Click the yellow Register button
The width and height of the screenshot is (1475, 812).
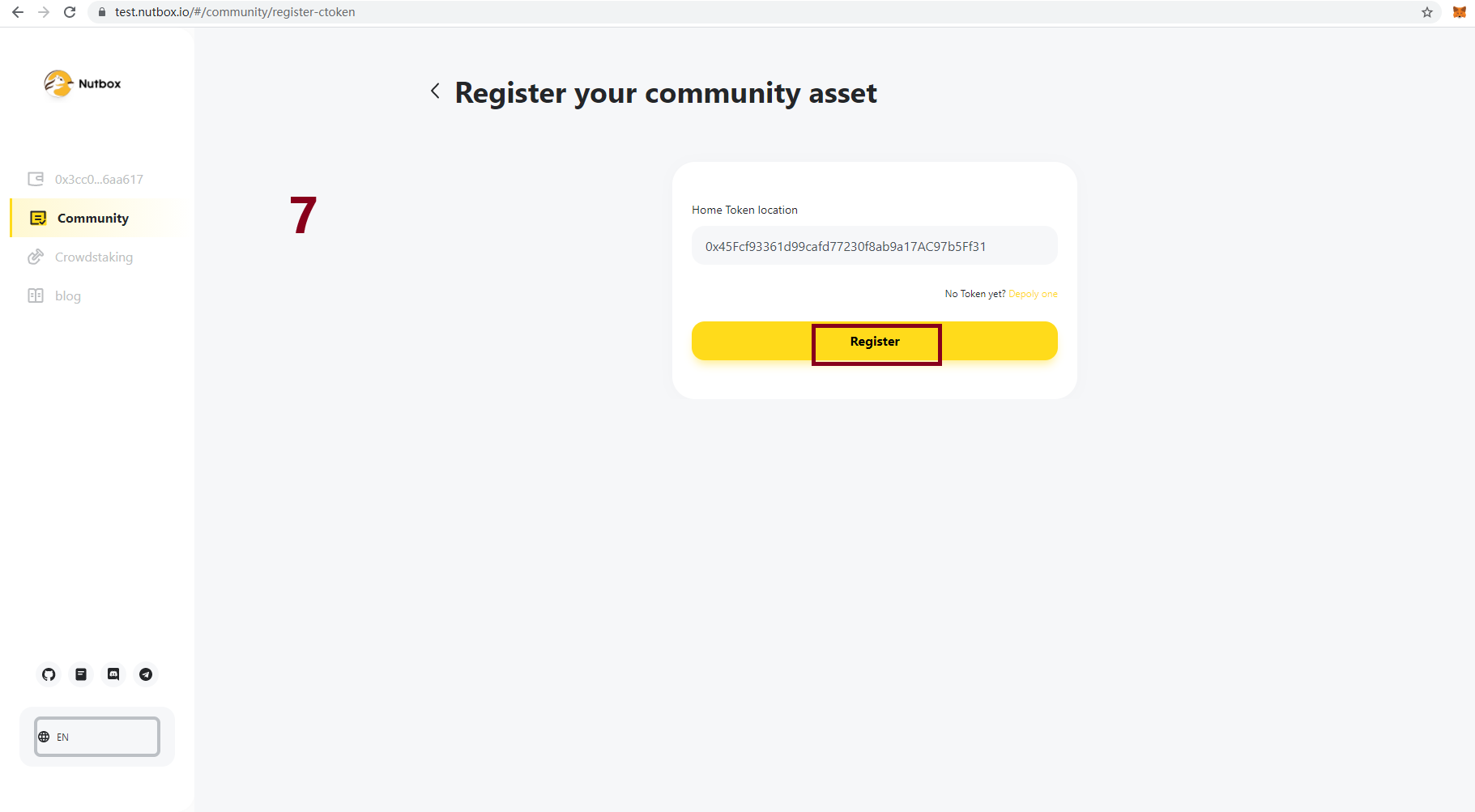[x=875, y=342]
